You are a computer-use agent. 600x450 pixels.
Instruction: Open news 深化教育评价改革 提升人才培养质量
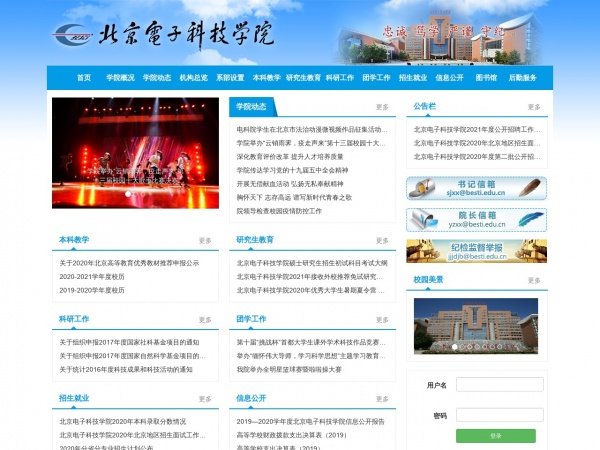tap(290, 157)
